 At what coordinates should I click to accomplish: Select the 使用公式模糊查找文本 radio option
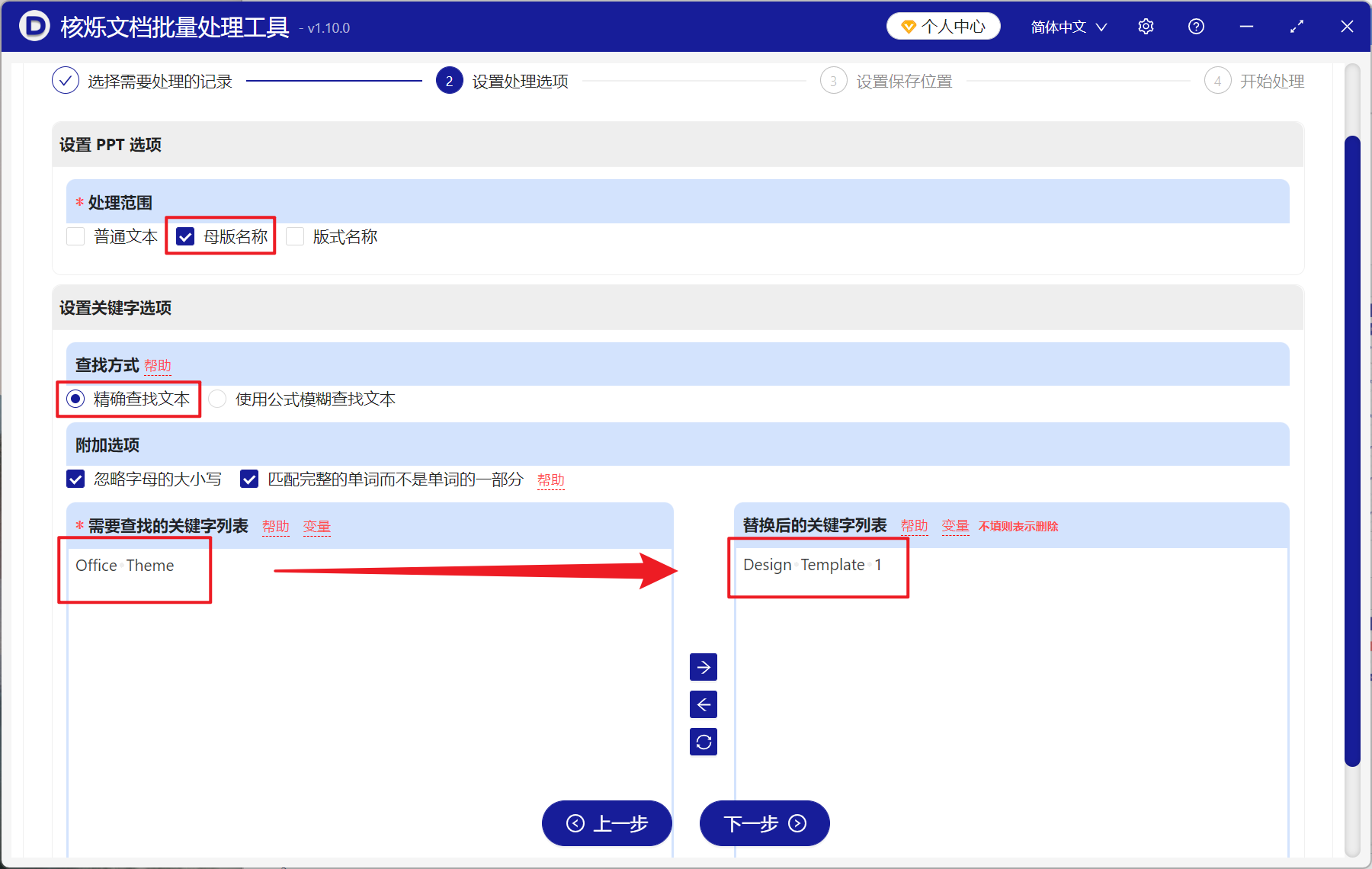coord(217,399)
